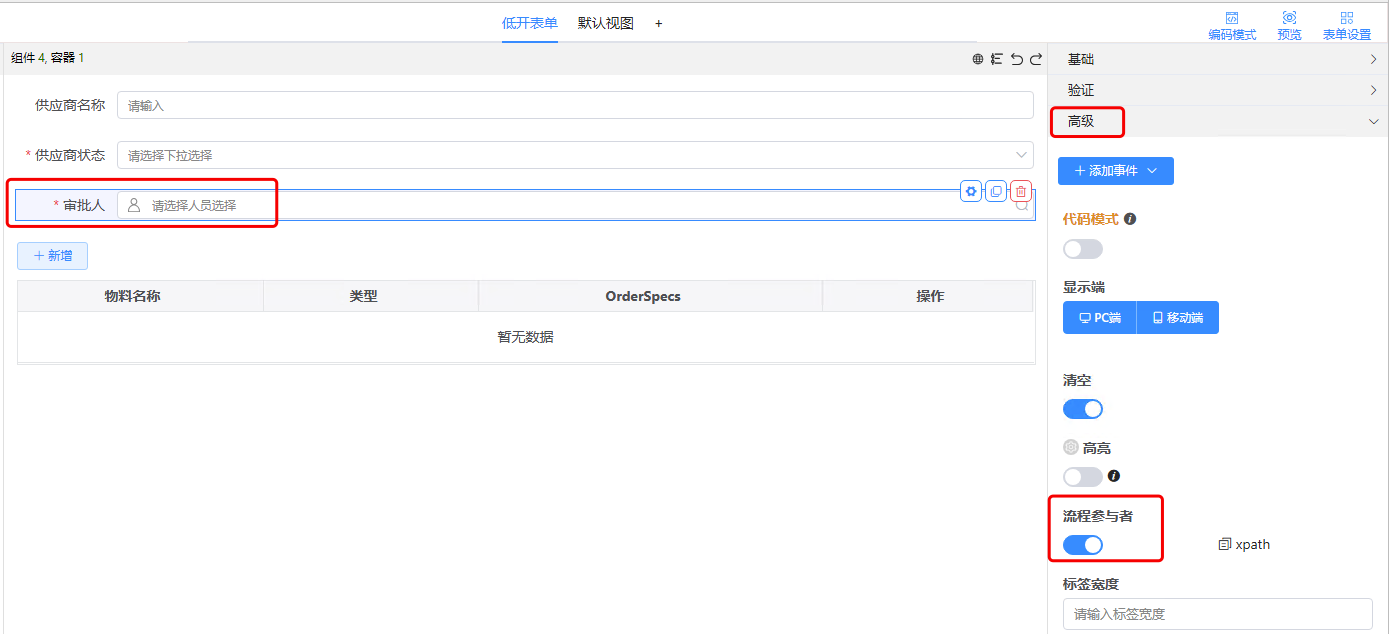Viewport: 1389px width, 634px height.
Task: Click the redo arrow icon
Action: click(1036, 59)
